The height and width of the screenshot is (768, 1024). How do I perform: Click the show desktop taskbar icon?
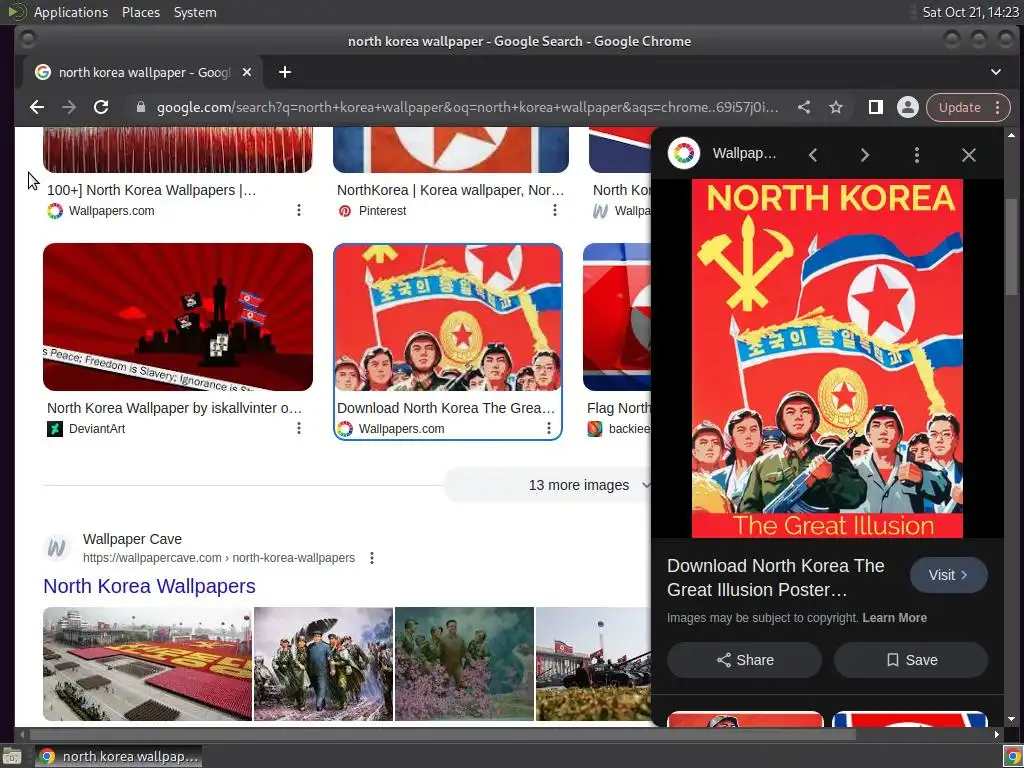click(12, 756)
